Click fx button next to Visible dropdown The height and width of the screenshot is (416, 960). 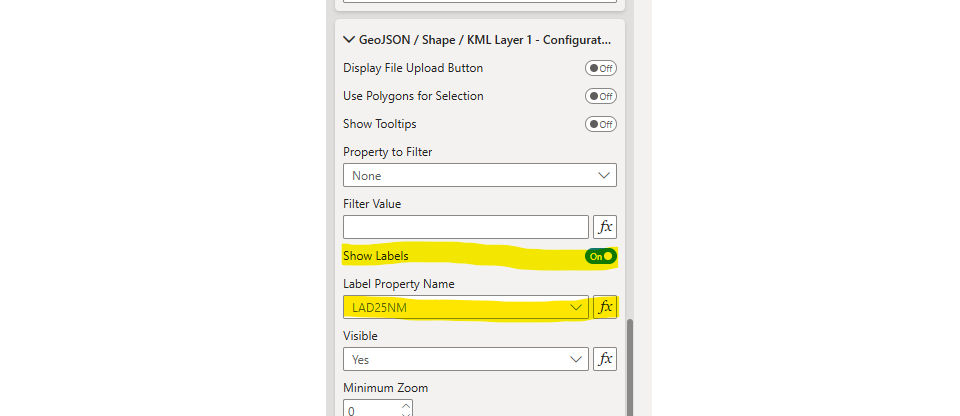click(604, 359)
